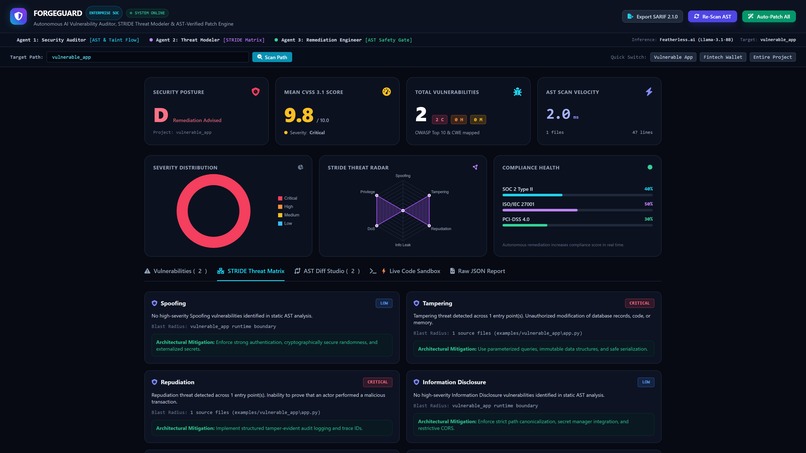
Task: Open the Live Code Sandbox tab
Action: [405, 271]
